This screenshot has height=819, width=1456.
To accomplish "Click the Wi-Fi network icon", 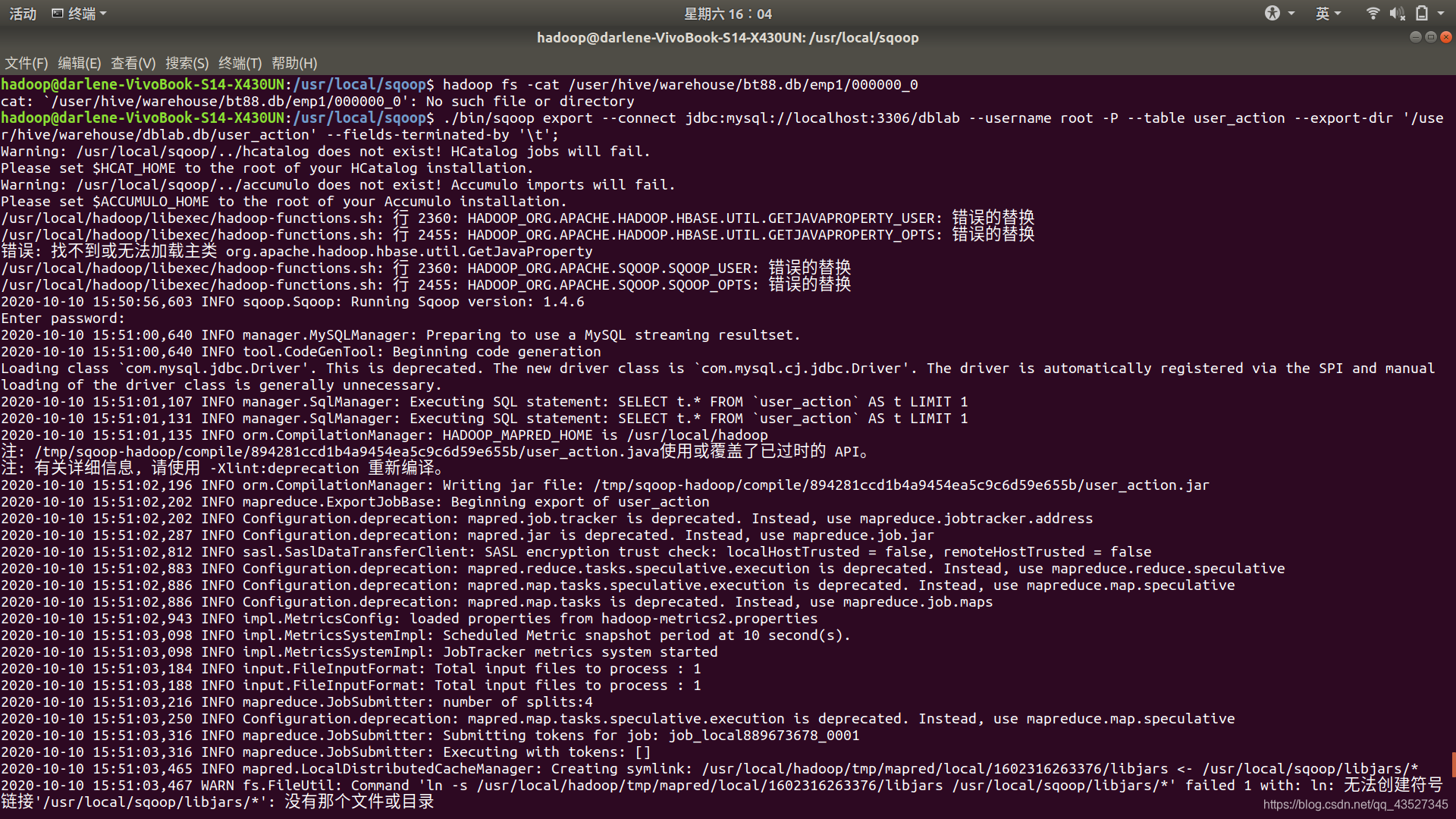I will pyautogui.click(x=1373, y=13).
